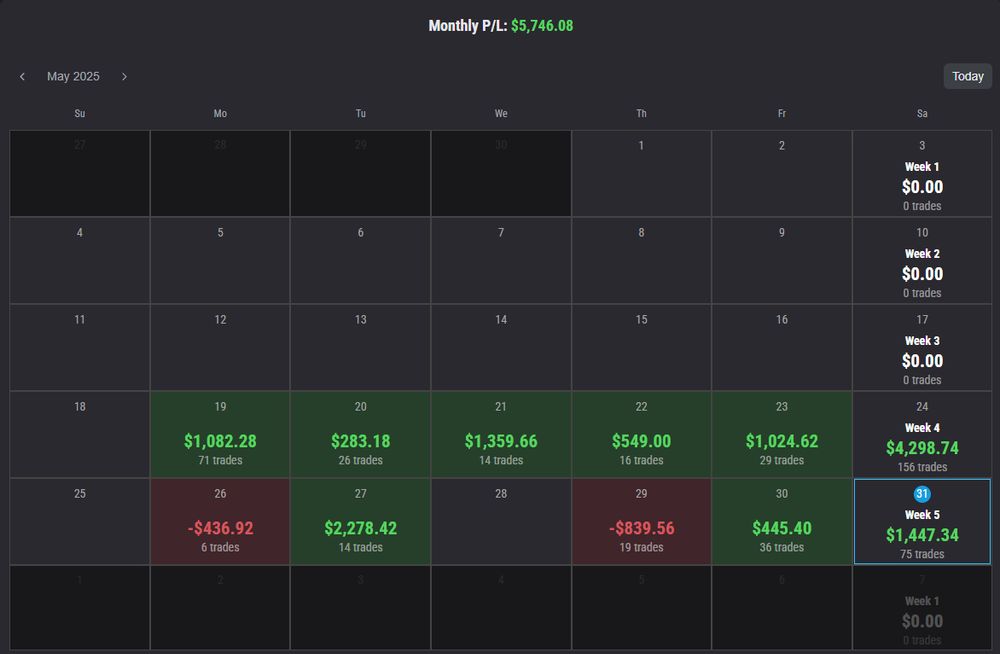Select May 29 loss of -$839.56
Screen dimensions: 1000x654
click(641, 522)
